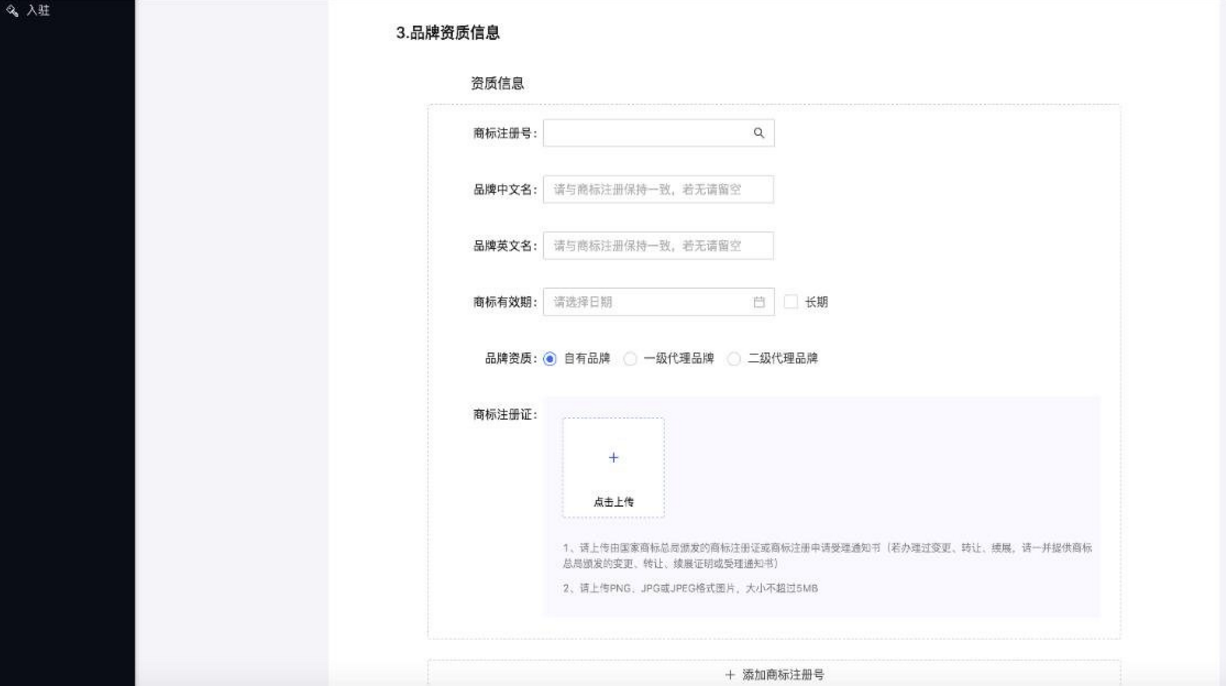1226x689 pixels.
Task: Click the magnifier icon in 商标注册号 field
Action: click(x=759, y=133)
